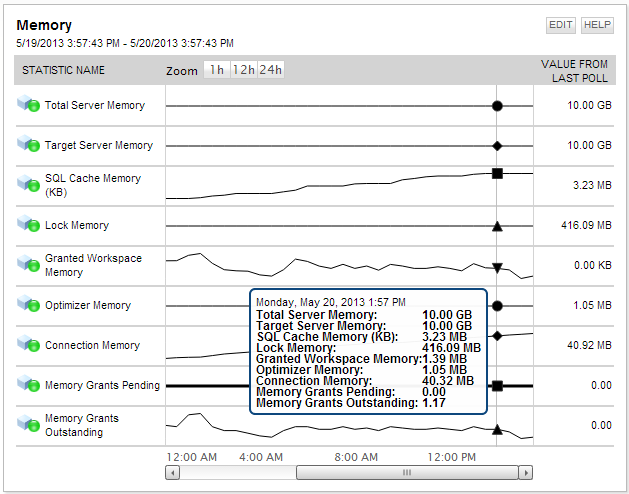The width and height of the screenshot is (629, 494).
Task: Click the date range under Memory title
Action: coord(125,43)
